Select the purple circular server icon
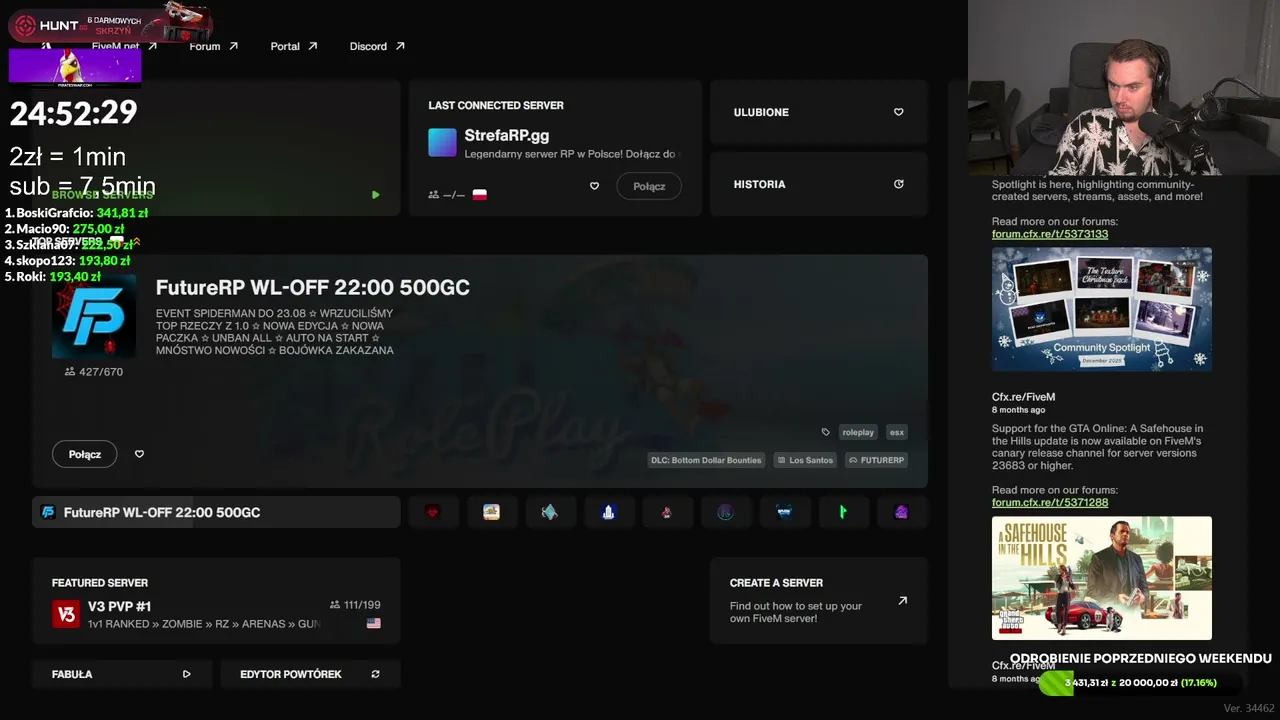The height and width of the screenshot is (720, 1280). point(725,512)
